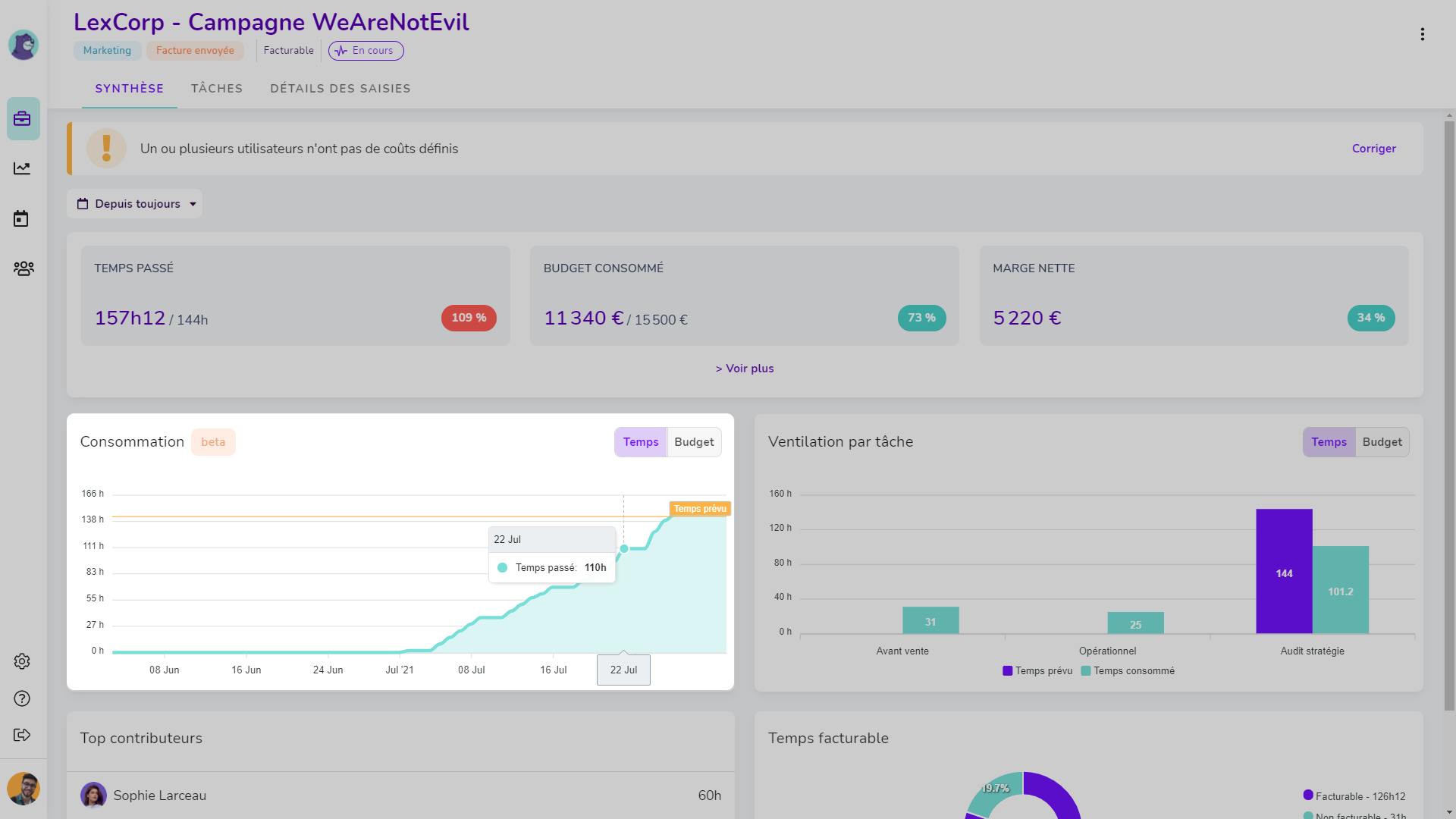Click the 109 % time spent badge
This screenshot has height=819, width=1456.
point(469,318)
